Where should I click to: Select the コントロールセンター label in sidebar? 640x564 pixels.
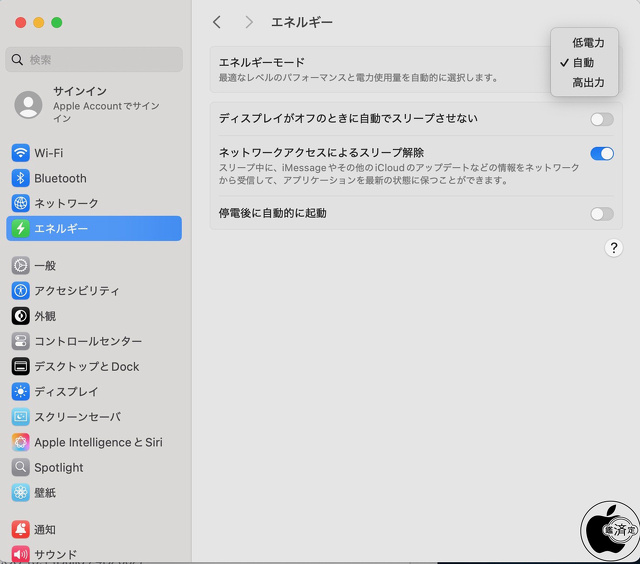[x=88, y=341]
